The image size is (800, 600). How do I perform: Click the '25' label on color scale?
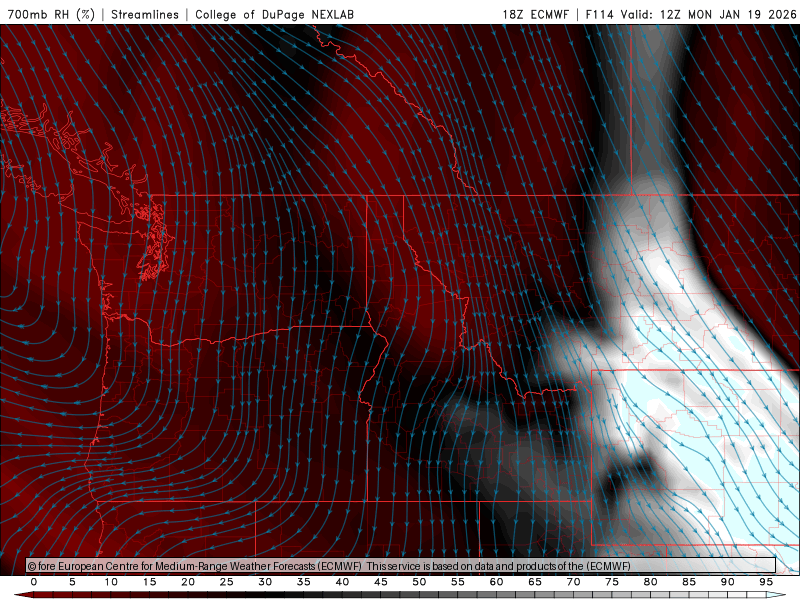pos(227,582)
